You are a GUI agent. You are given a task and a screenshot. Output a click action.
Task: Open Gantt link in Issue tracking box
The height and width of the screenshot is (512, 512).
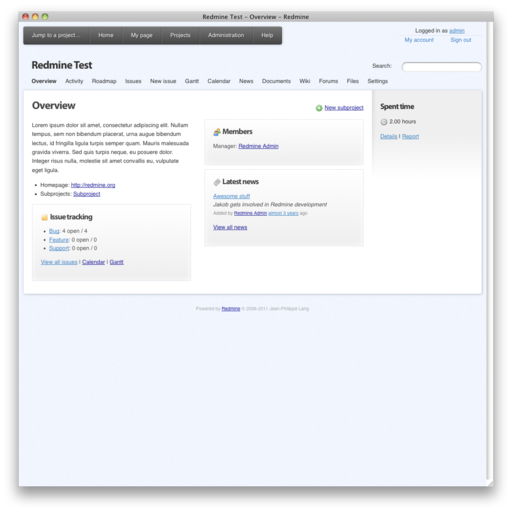coord(116,262)
